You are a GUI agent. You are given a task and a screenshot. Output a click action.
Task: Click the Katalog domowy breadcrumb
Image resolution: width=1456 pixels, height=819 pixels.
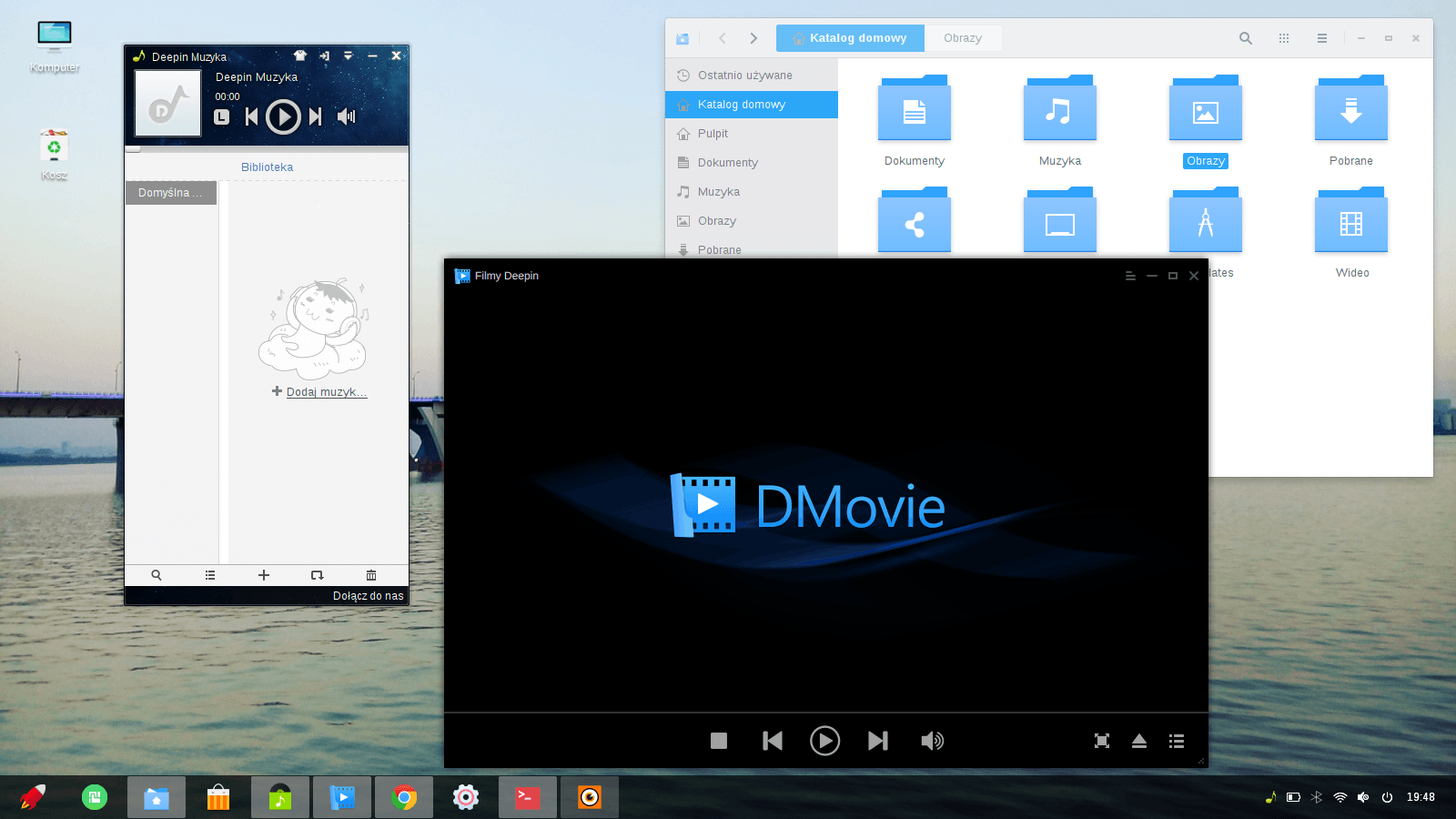tap(850, 38)
